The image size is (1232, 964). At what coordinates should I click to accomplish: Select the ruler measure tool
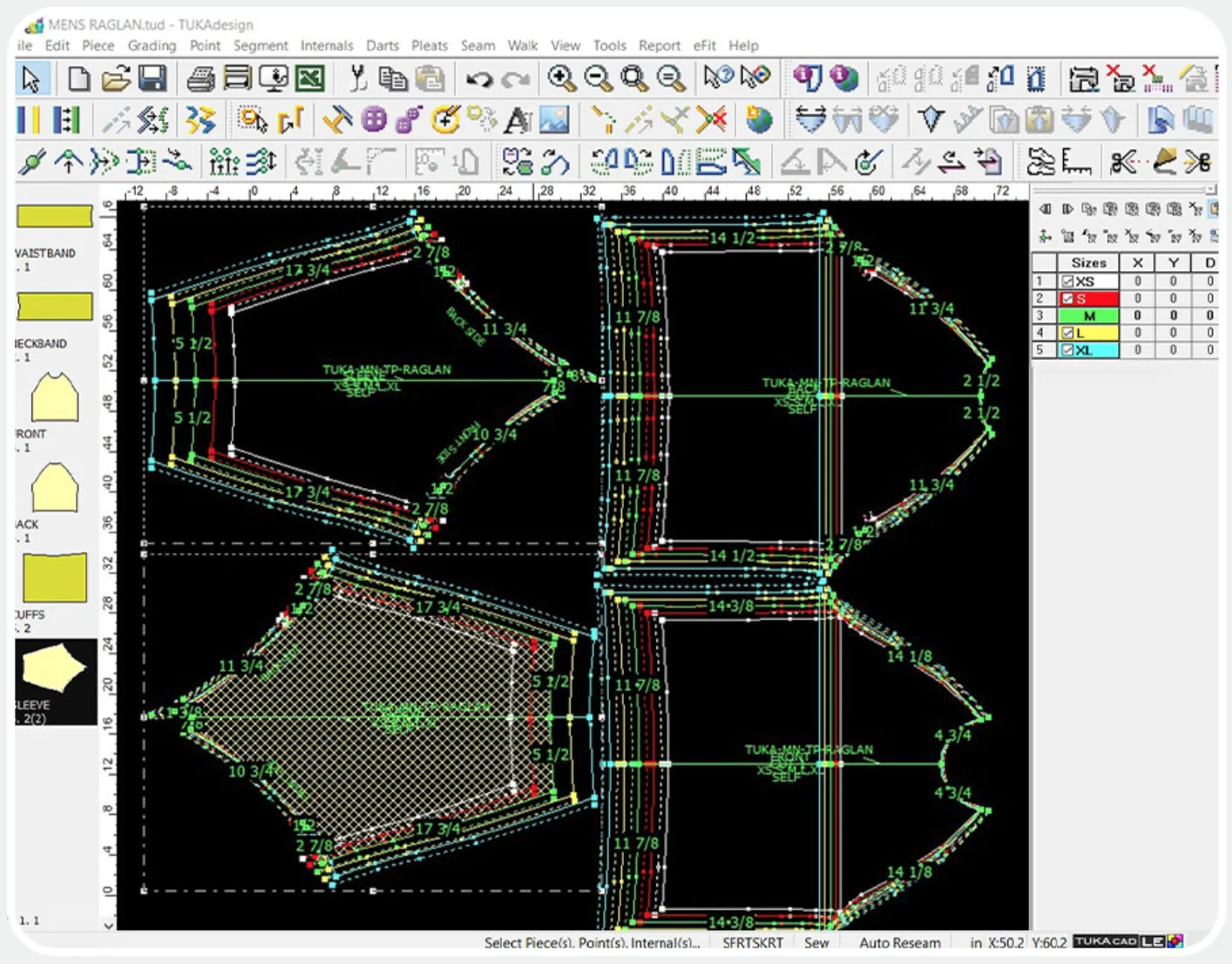click(x=1077, y=162)
